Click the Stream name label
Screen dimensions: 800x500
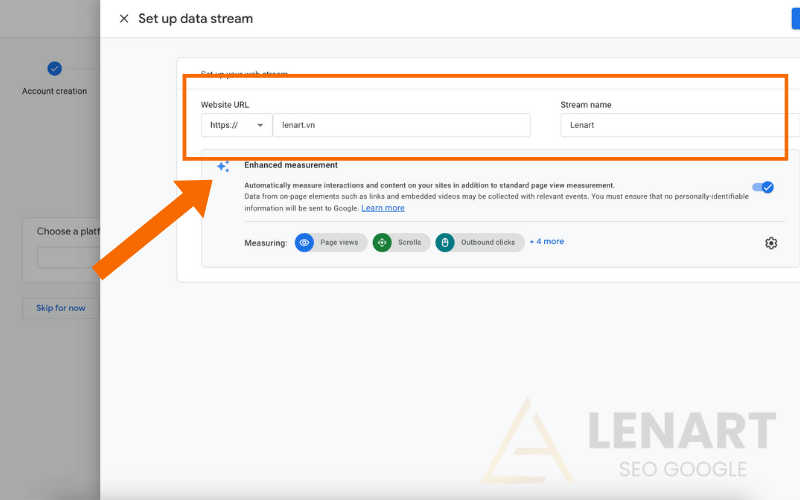(x=586, y=105)
